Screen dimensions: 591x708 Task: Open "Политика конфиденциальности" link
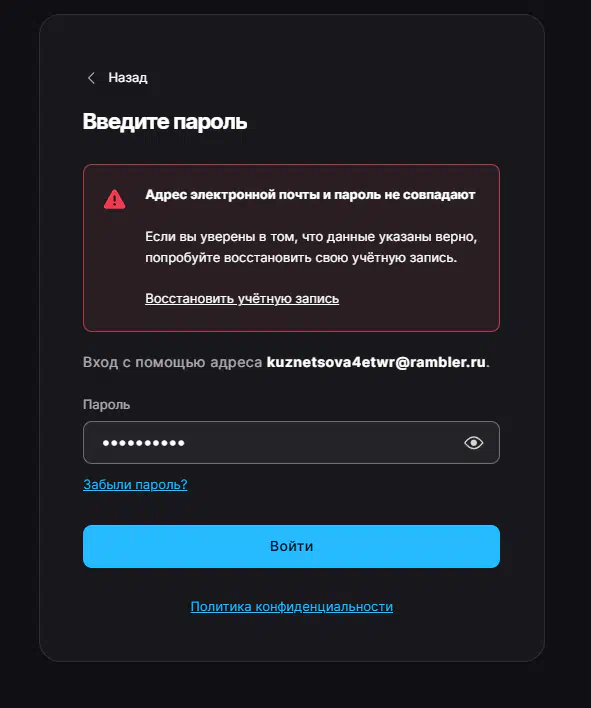[292, 606]
